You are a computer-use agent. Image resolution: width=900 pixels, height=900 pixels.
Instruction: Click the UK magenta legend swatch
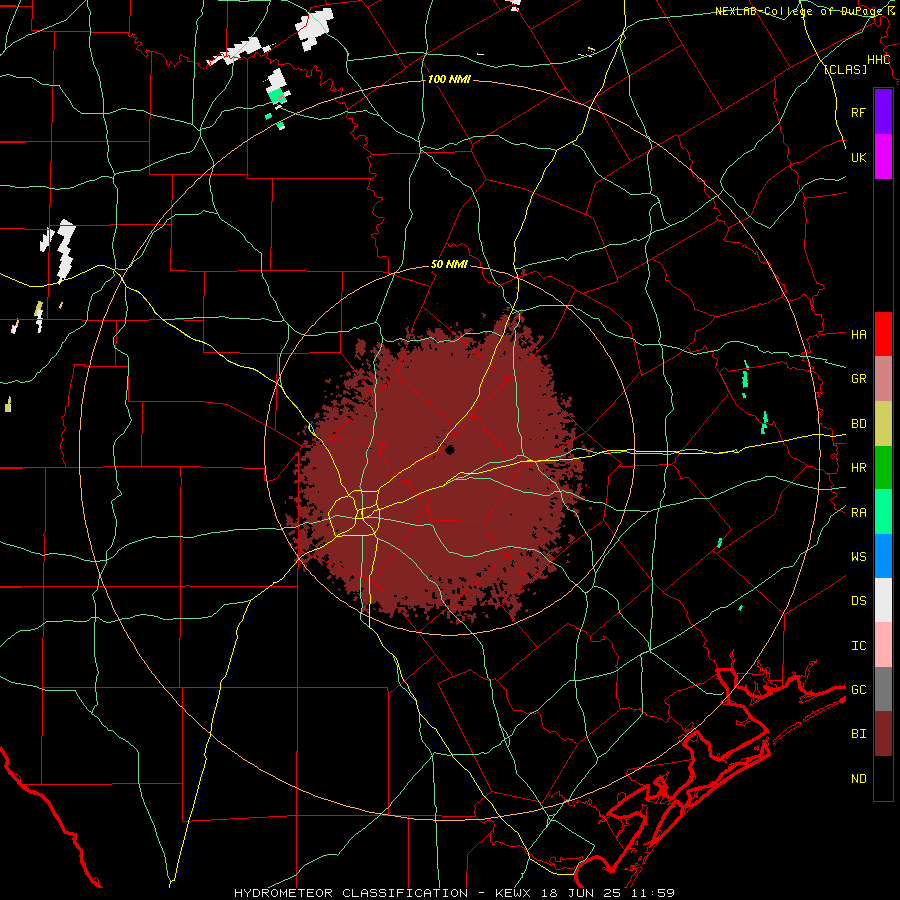point(883,157)
